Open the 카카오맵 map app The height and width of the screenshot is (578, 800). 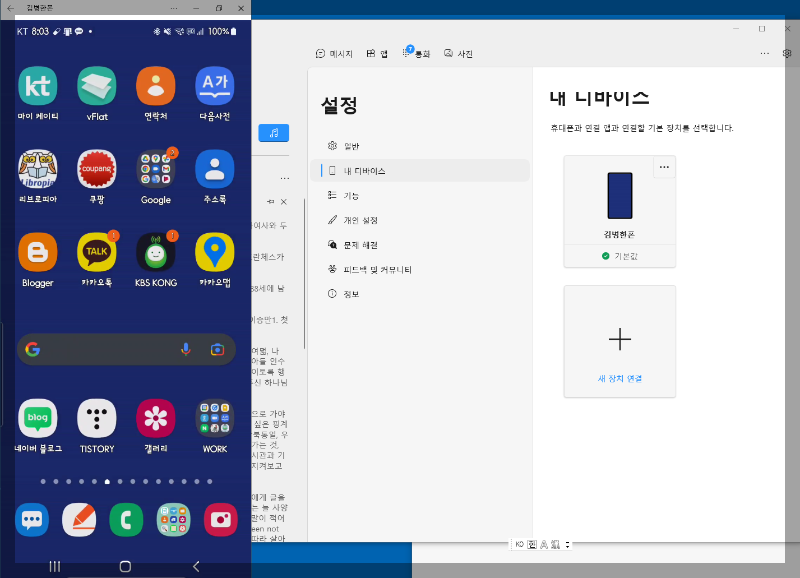[215, 252]
